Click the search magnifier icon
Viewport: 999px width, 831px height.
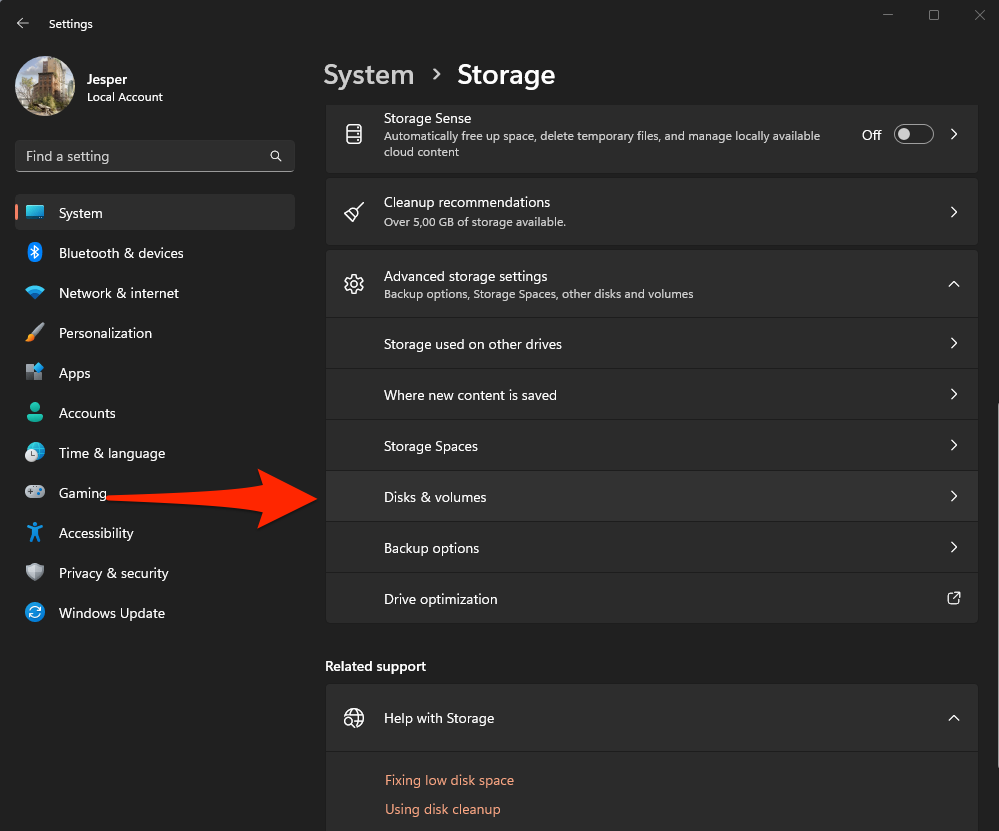click(x=276, y=156)
